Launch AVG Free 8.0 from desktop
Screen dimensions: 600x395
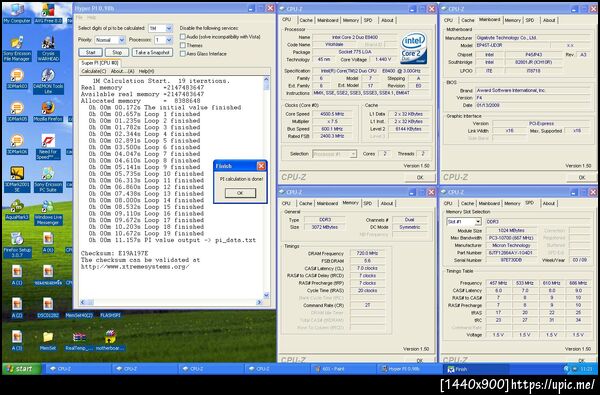(x=48, y=12)
